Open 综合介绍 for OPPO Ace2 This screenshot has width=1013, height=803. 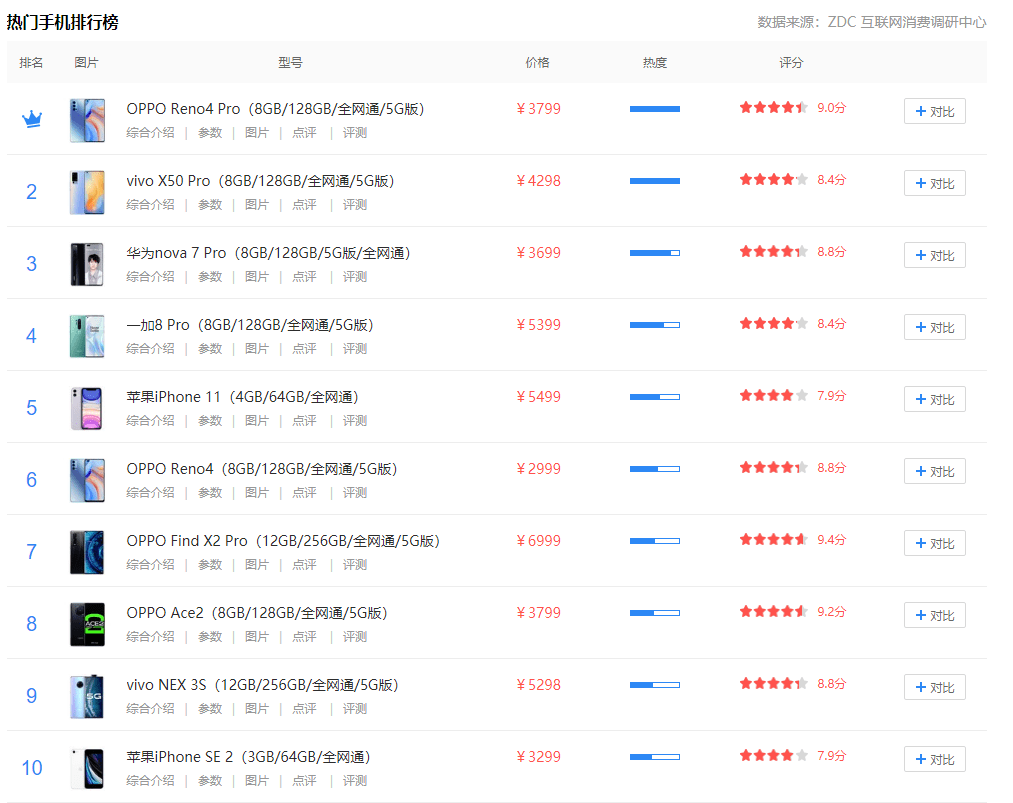pyautogui.click(x=150, y=637)
